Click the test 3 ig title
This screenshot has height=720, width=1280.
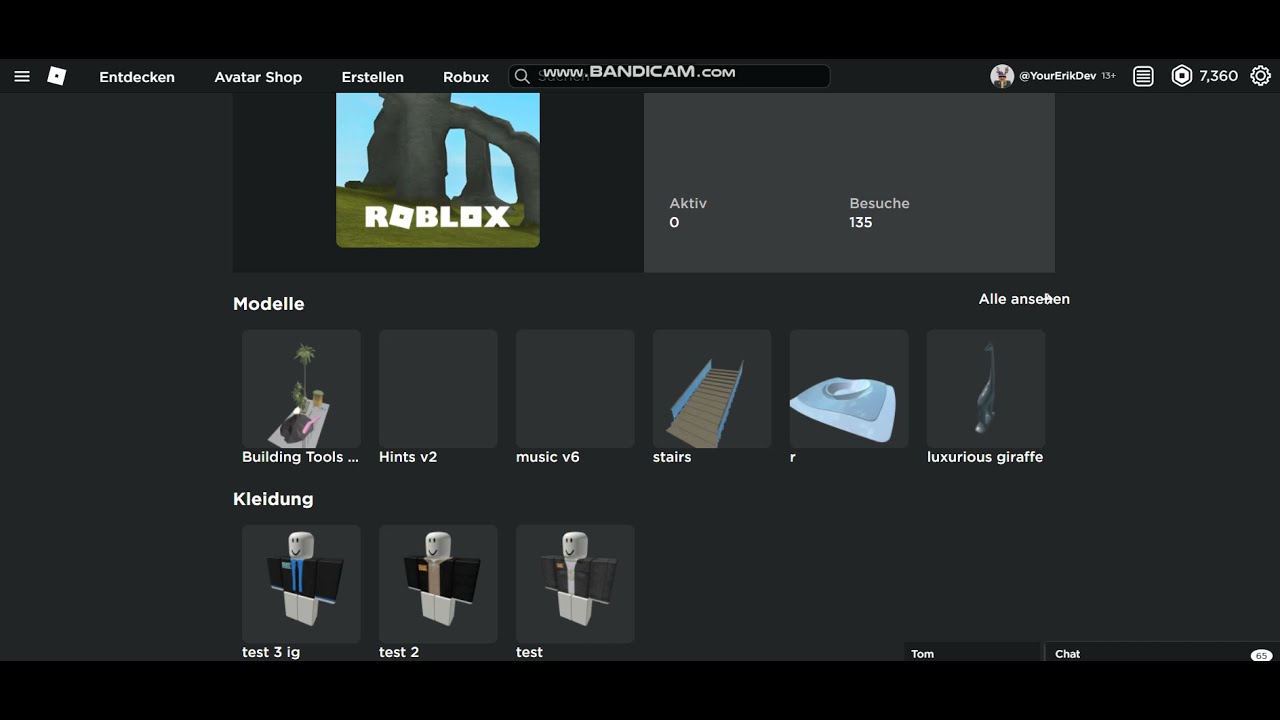click(x=271, y=652)
